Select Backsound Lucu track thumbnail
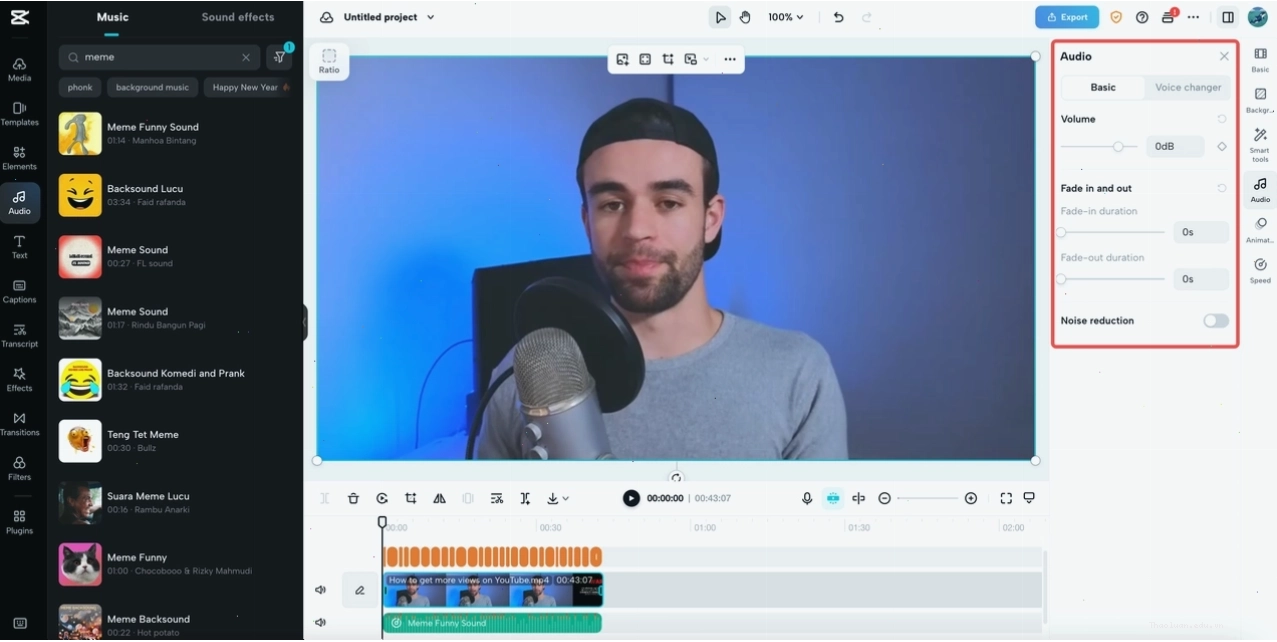This screenshot has height=642, width=1277. pyautogui.click(x=80, y=195)
